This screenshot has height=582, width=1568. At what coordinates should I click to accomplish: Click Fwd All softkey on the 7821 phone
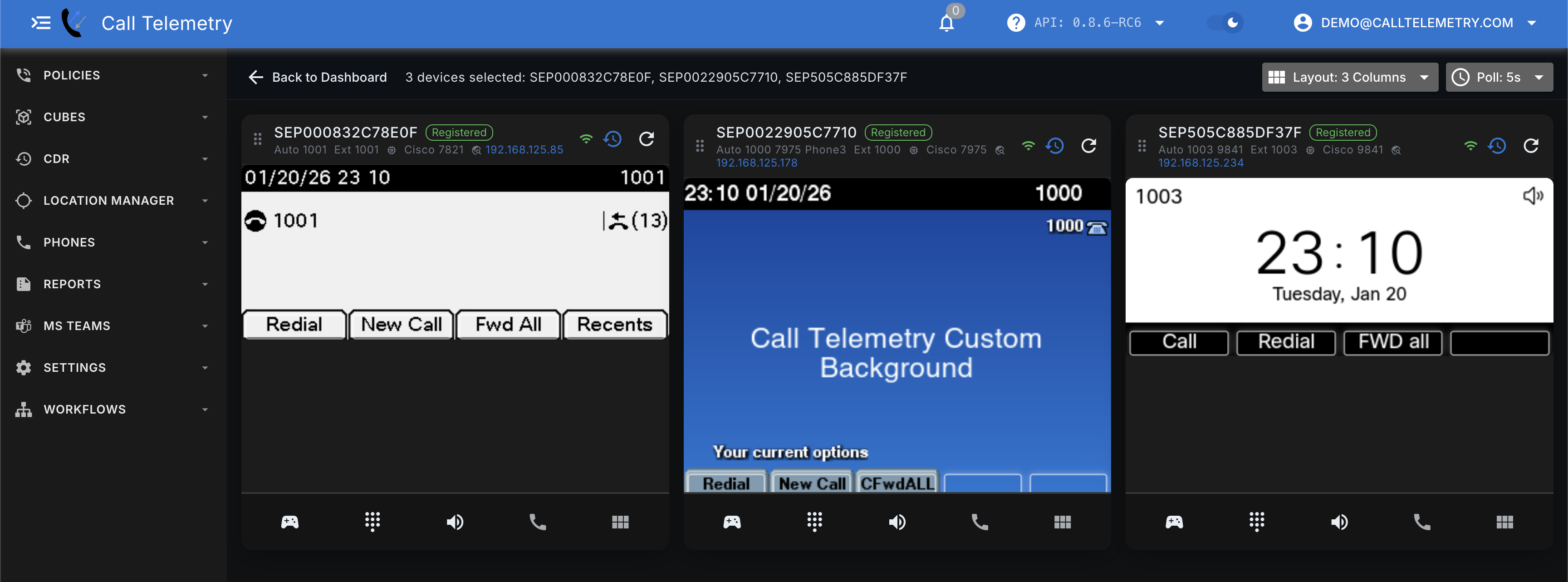508,325
